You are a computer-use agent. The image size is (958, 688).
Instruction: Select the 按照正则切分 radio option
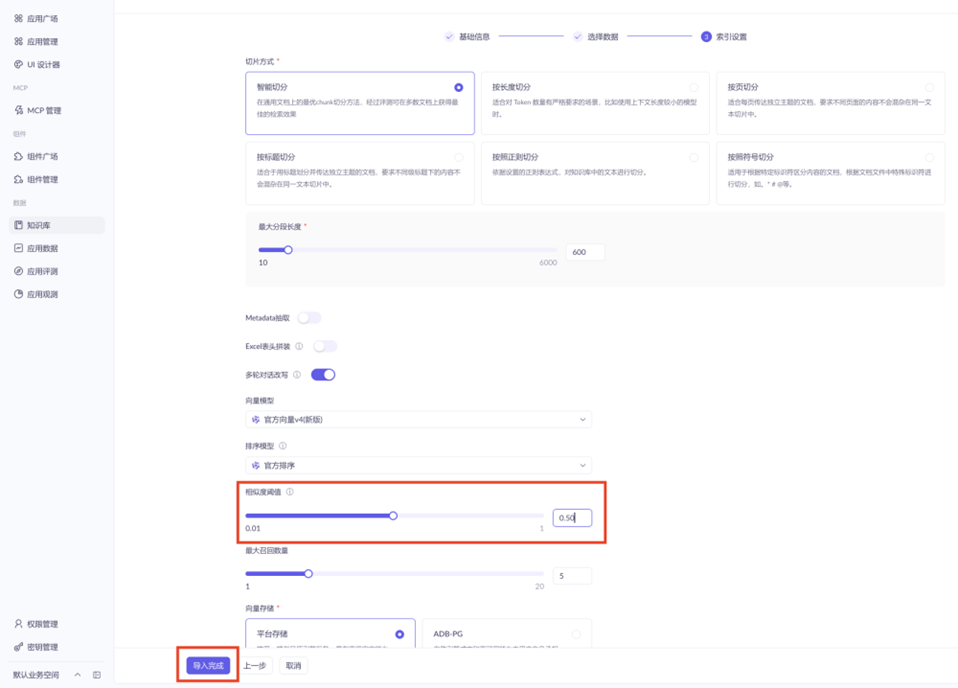point(693,157)
